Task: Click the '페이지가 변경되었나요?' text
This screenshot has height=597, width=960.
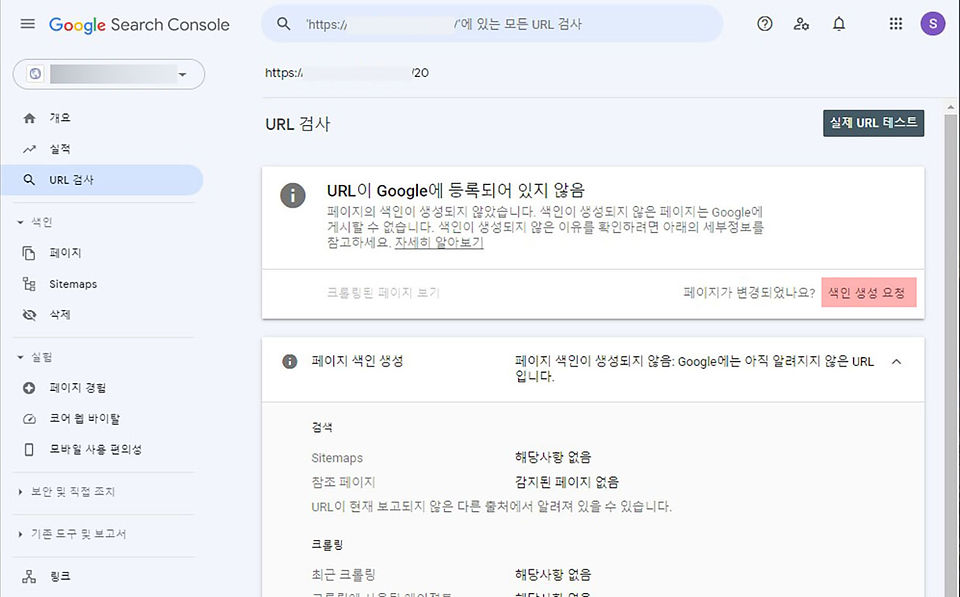Action: click(x=749, y=293)
